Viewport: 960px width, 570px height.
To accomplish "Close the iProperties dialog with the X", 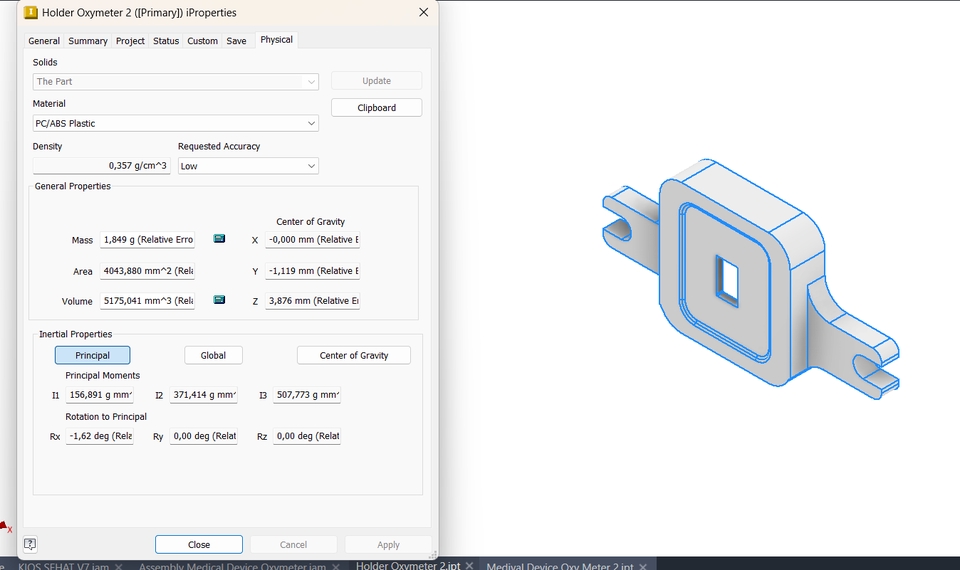I will coord(424,12).
